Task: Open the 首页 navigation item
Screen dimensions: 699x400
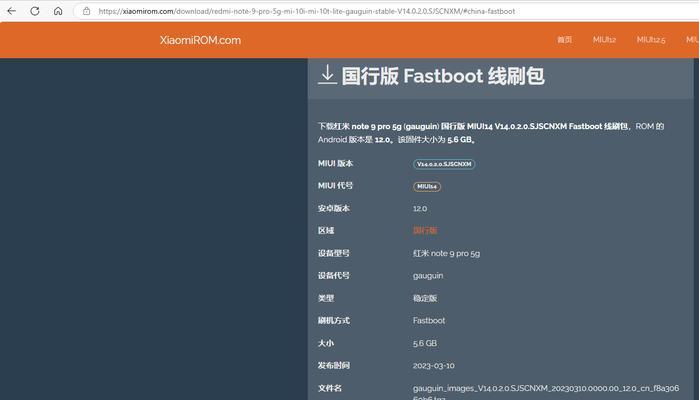Action: point(564,40)
